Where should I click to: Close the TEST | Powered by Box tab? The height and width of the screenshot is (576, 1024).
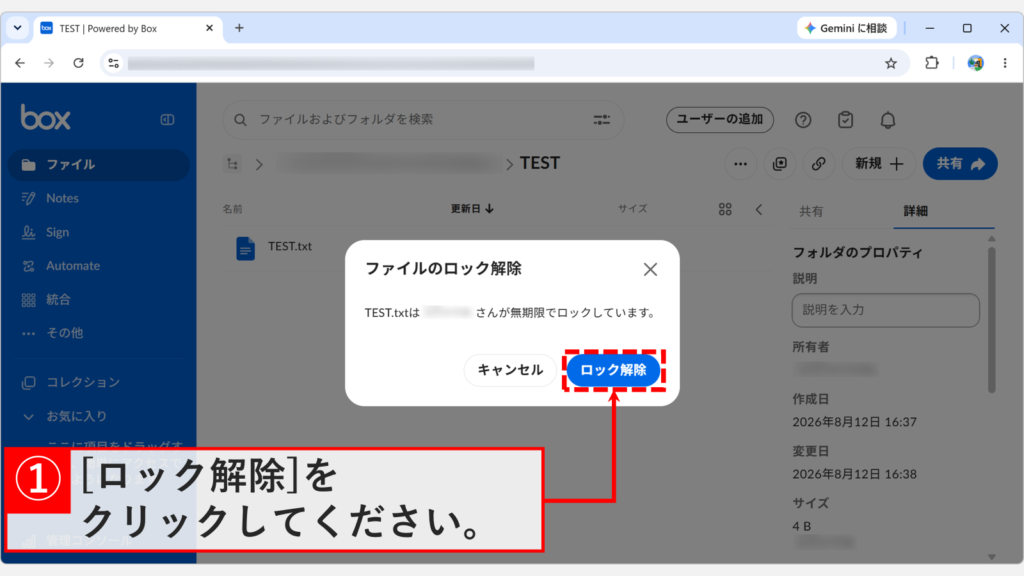(210, 28)
